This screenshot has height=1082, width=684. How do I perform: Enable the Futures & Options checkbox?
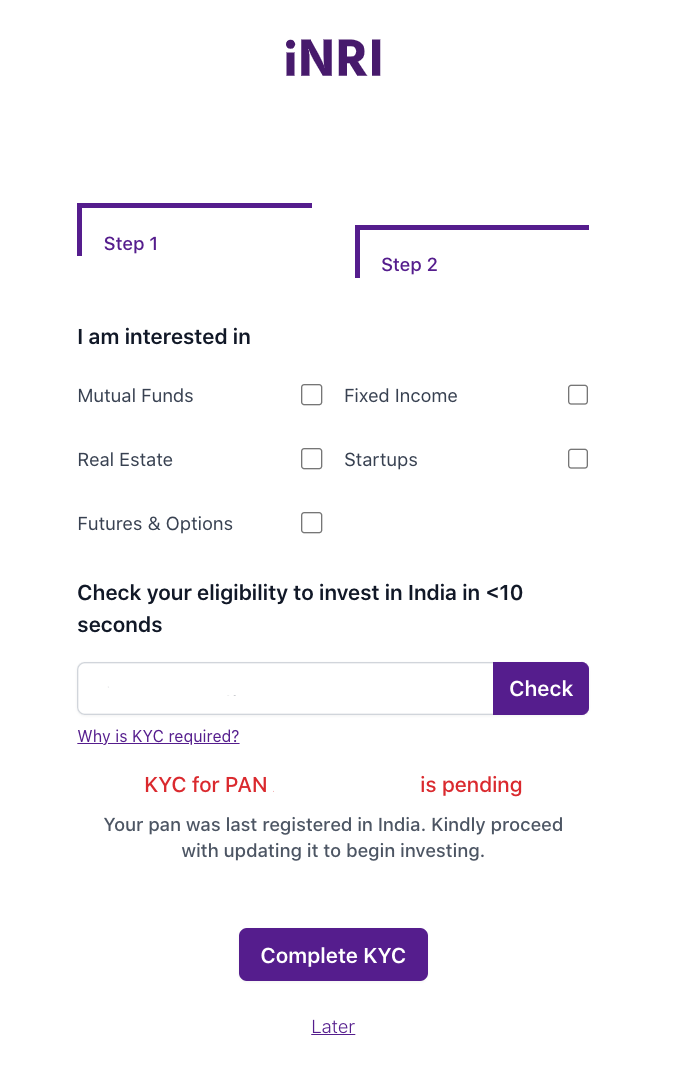coord(311,523)
